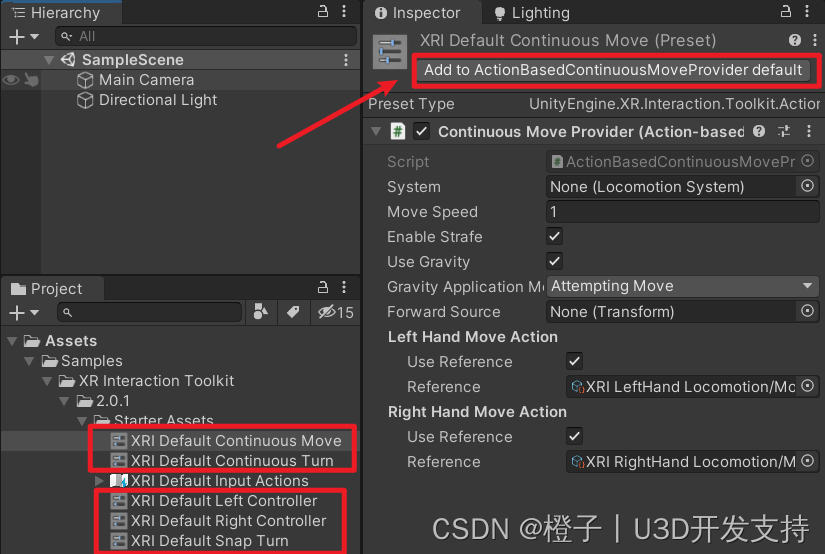Pick Forward Source object with circle selector
The height and width of the screenshot is (554, 825).
807,311
